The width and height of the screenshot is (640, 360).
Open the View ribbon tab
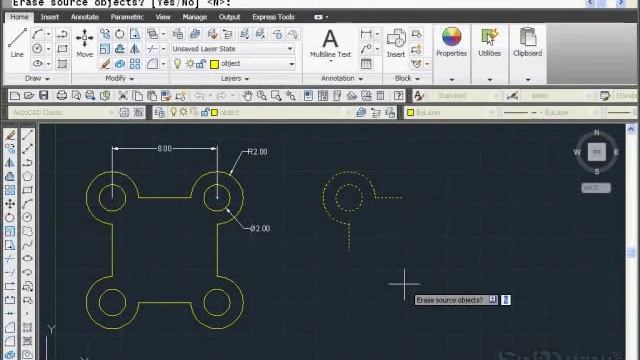[163, 17]
